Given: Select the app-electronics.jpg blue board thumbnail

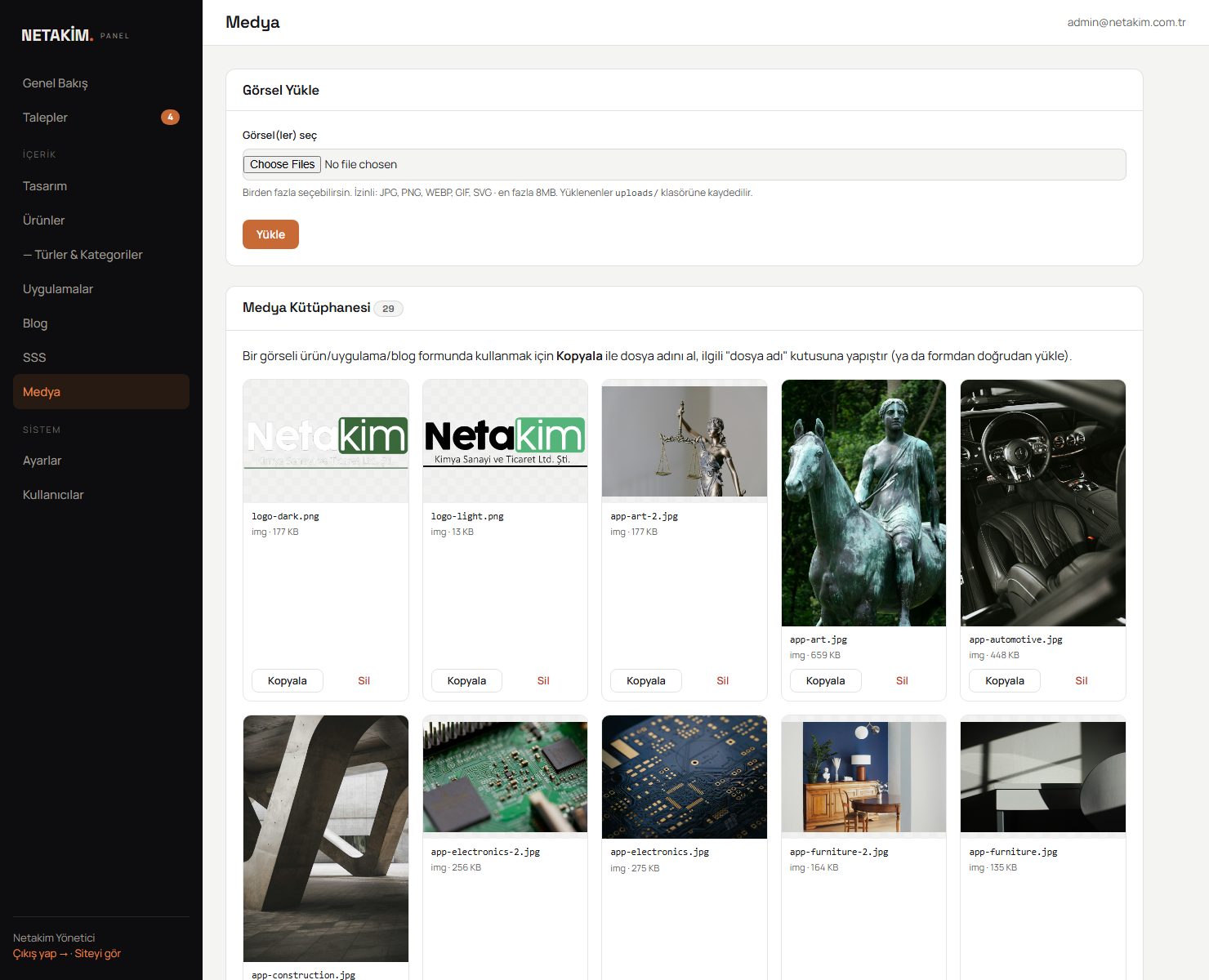Looking at the screenshot, I should (685, 777).
